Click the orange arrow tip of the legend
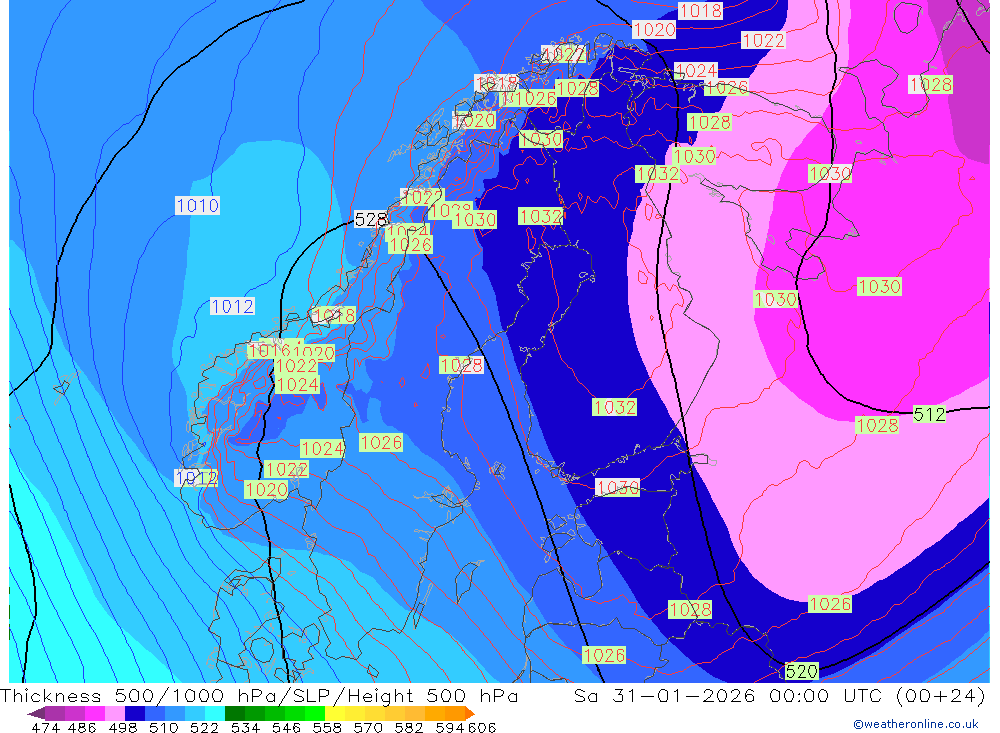The height and width of the screenshot is (733, 1000). pyautogui.click(x=470, y=714)
